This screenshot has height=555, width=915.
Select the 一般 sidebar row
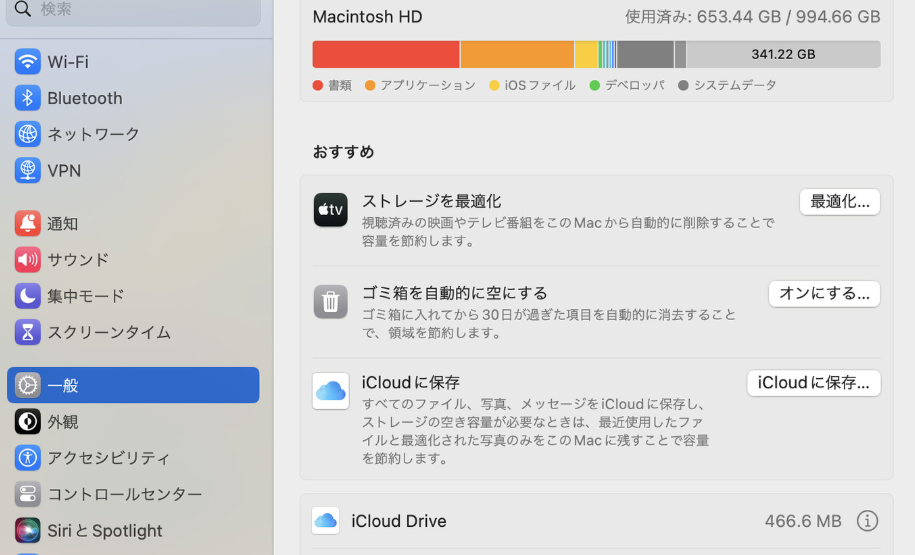133,385
